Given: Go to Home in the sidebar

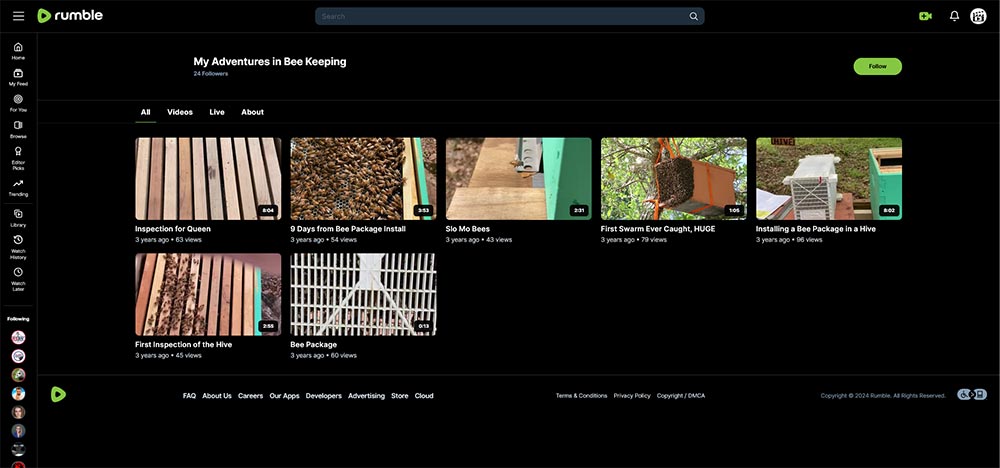Looking at the screenshot, I should (18, 51).
